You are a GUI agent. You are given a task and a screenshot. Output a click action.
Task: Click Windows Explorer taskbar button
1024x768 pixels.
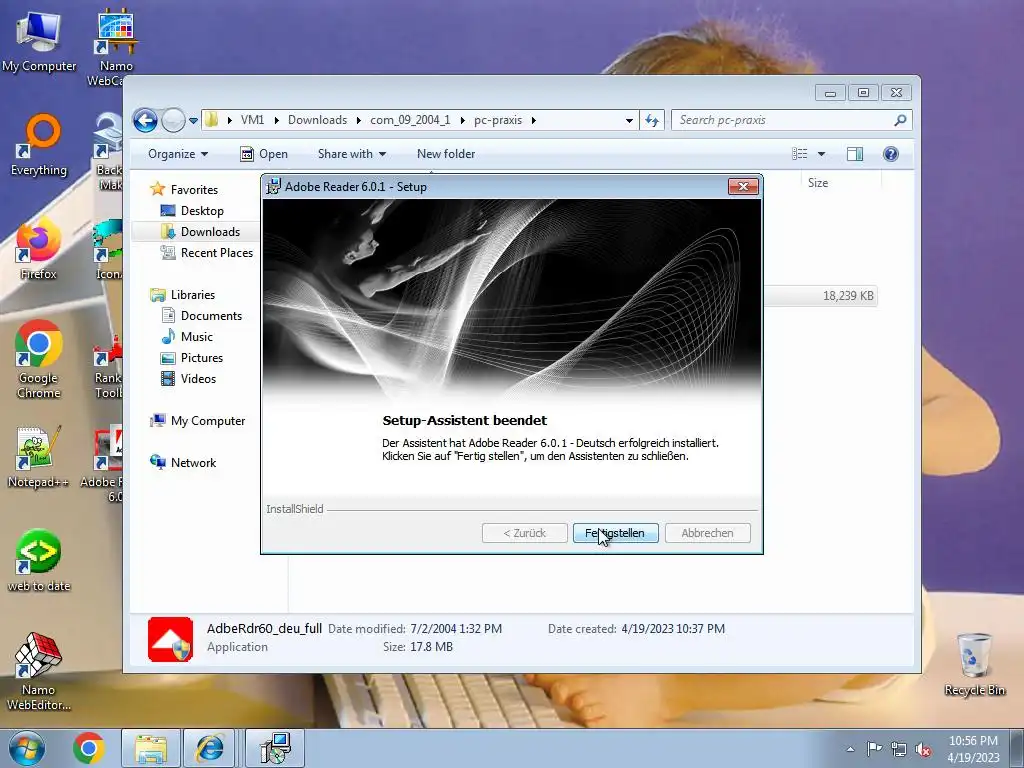[151, 748]
